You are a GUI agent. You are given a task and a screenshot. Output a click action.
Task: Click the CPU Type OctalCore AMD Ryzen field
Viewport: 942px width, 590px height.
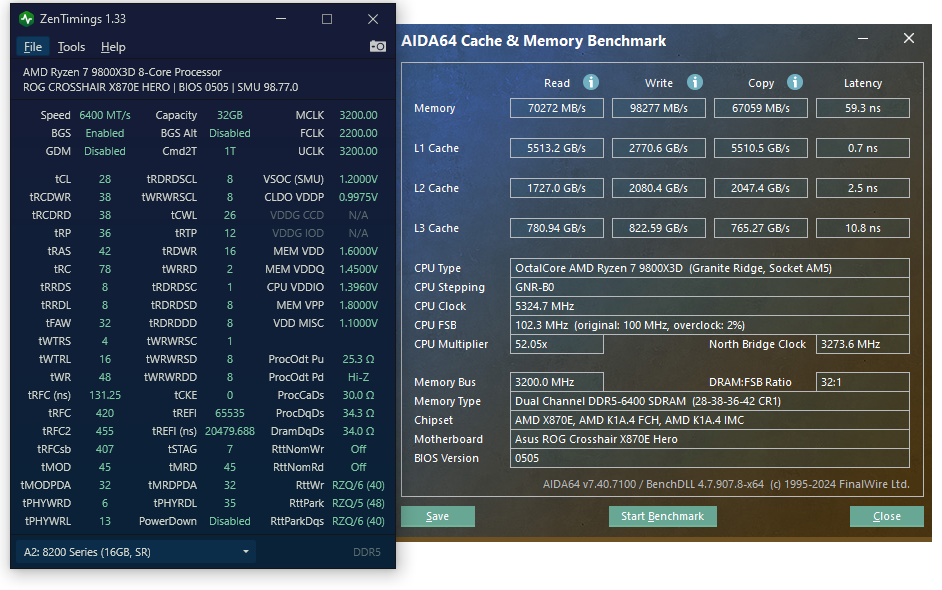click(x=710, y=268)
